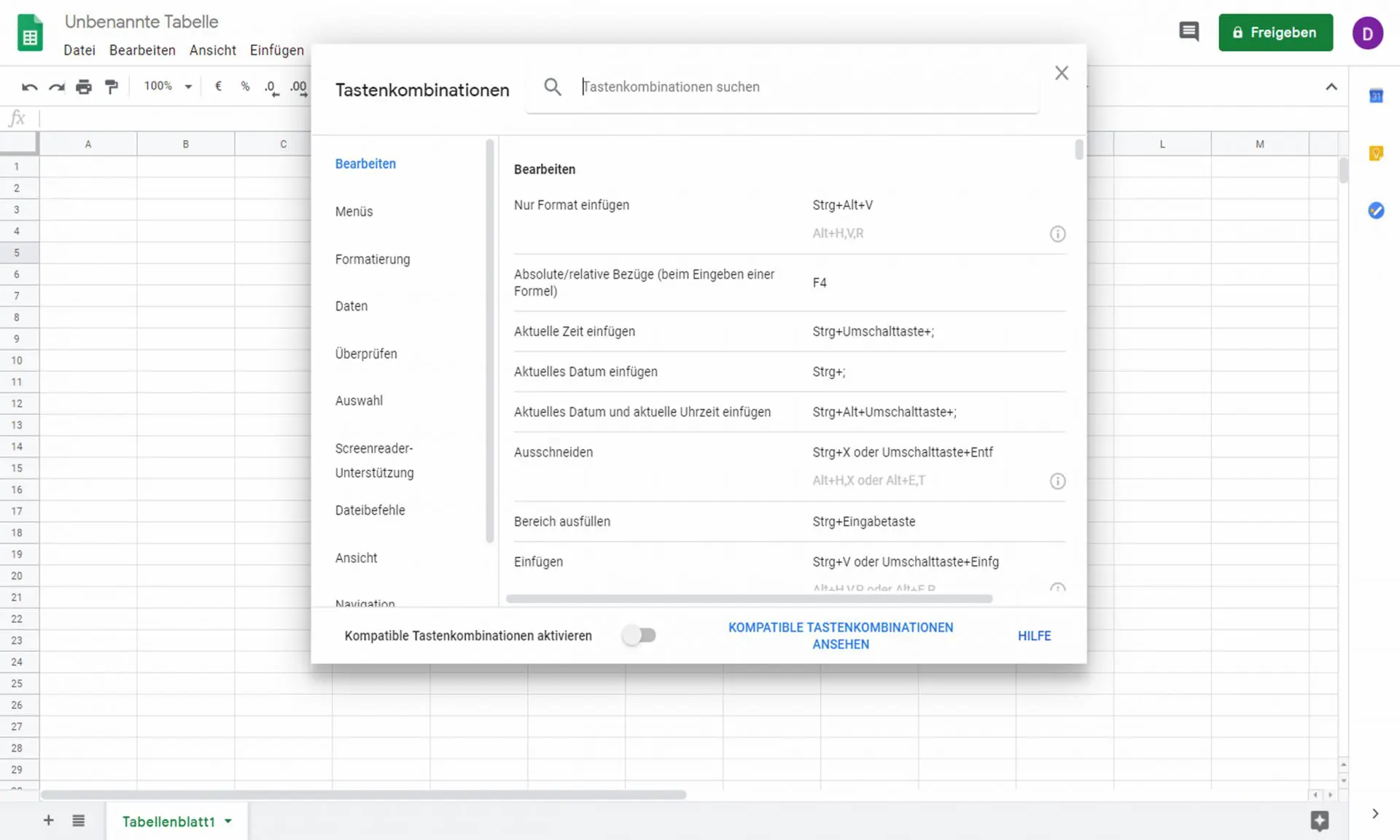Select the Bearbeiten category in the dialog sidebar

[x=365, y=164]
